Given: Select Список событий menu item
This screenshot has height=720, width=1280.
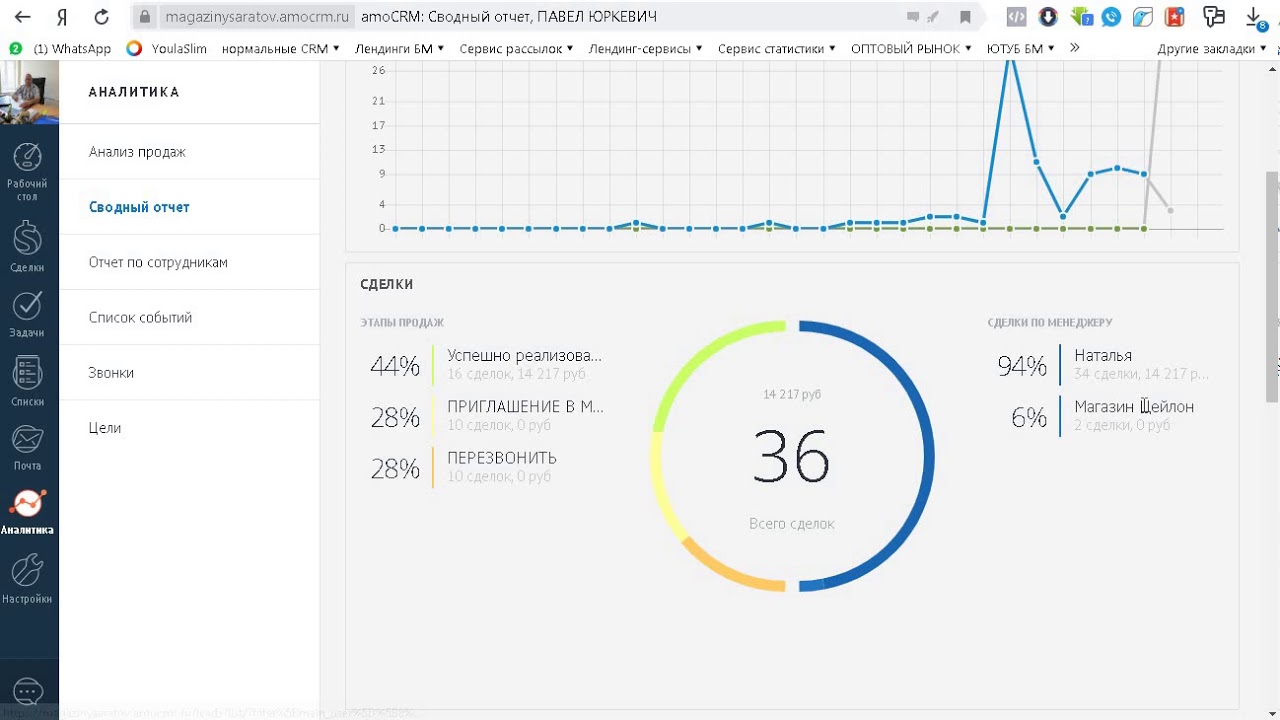Looking at the screenshot, I should click(x=189, y=317).
